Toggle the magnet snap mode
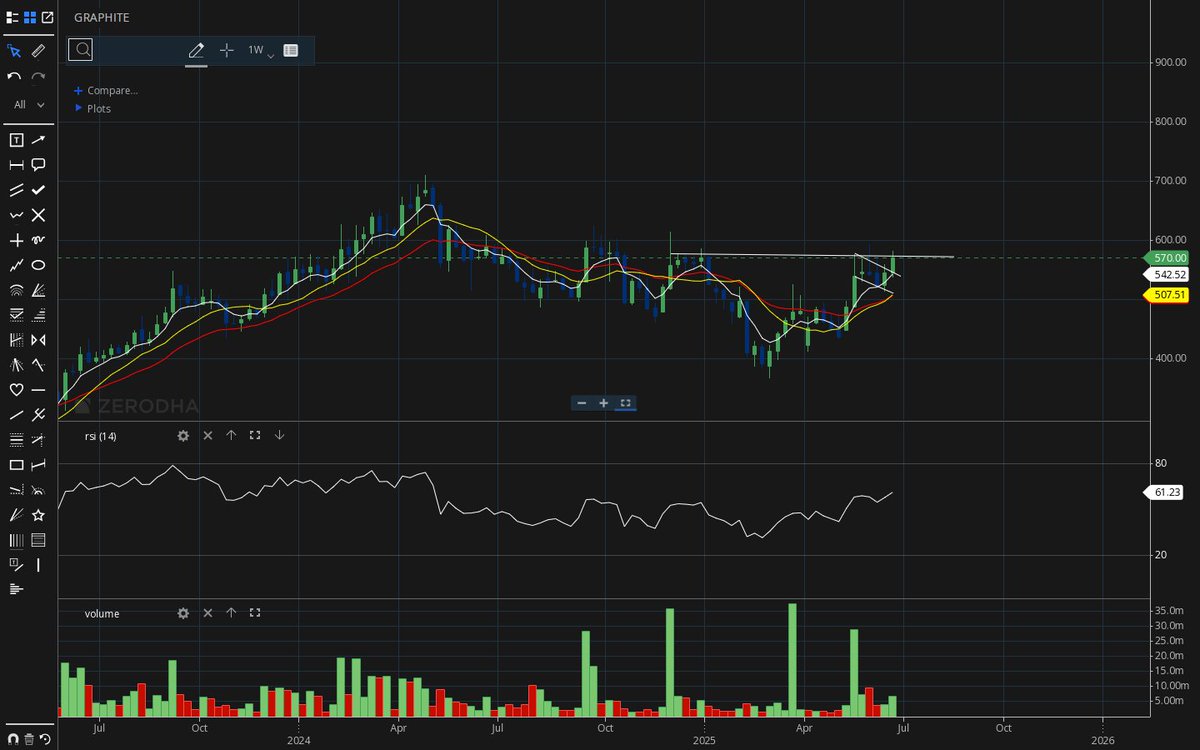This screenshot has height=750, width=1200. pos(12,739)
